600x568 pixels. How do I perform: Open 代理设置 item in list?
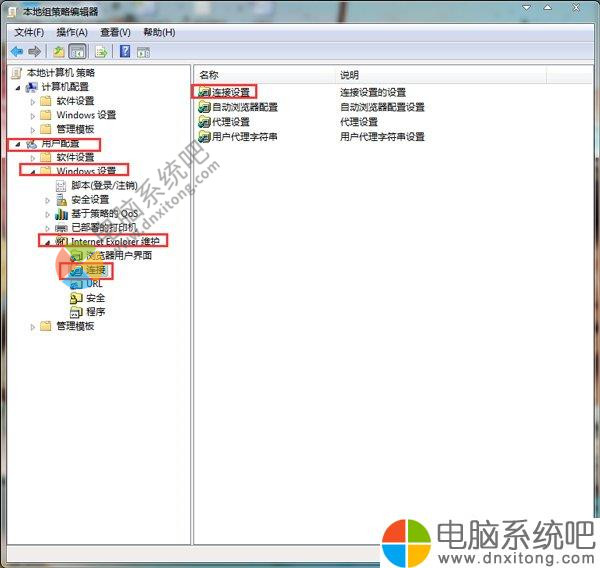pyautogui.click(x=230, y=122)
